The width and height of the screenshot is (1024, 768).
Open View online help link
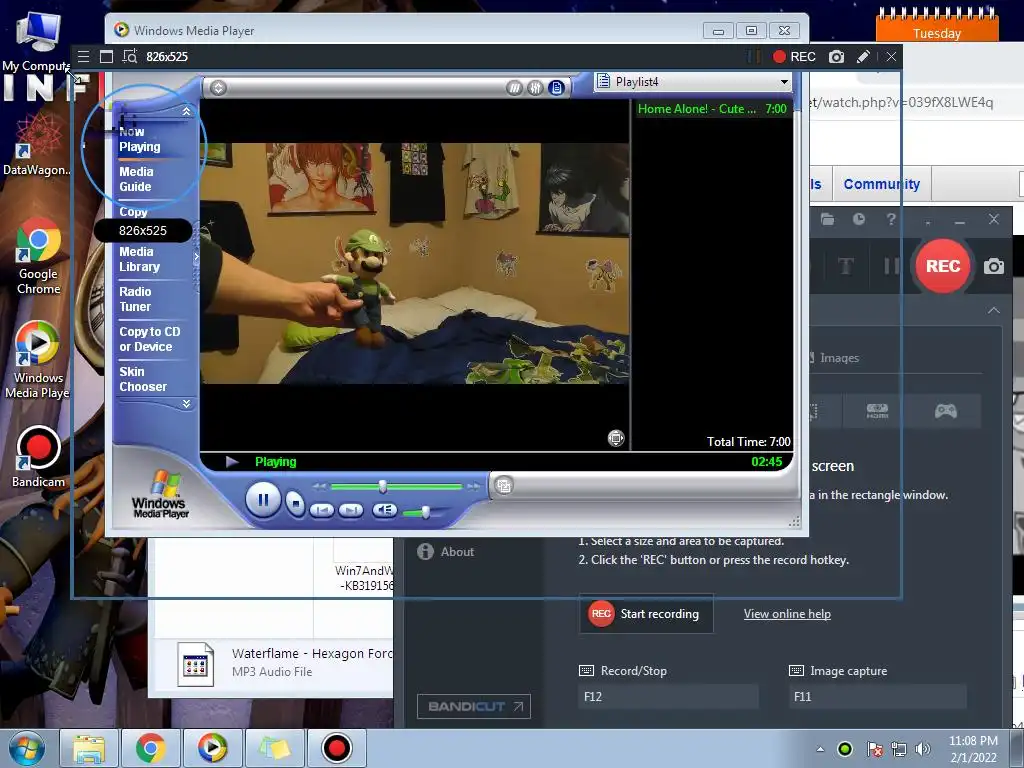tap(787, 614)
